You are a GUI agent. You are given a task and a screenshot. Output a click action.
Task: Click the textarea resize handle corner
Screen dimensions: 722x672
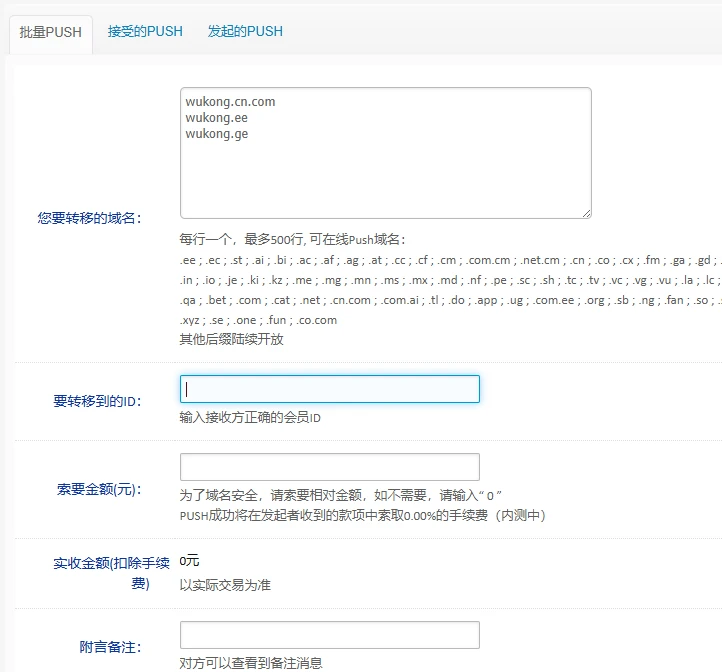(586, 212)
